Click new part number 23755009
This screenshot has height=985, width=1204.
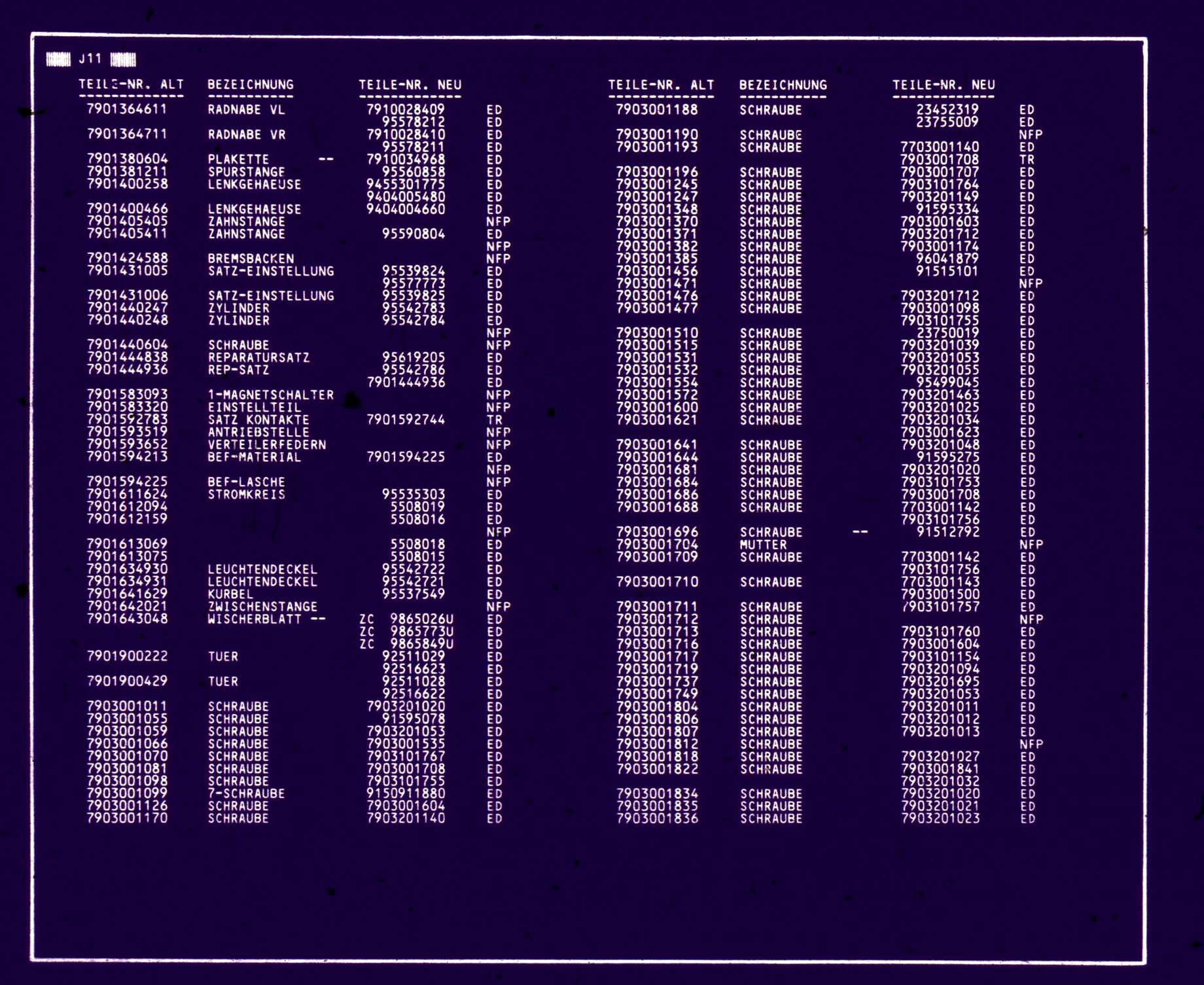[947, 122]
